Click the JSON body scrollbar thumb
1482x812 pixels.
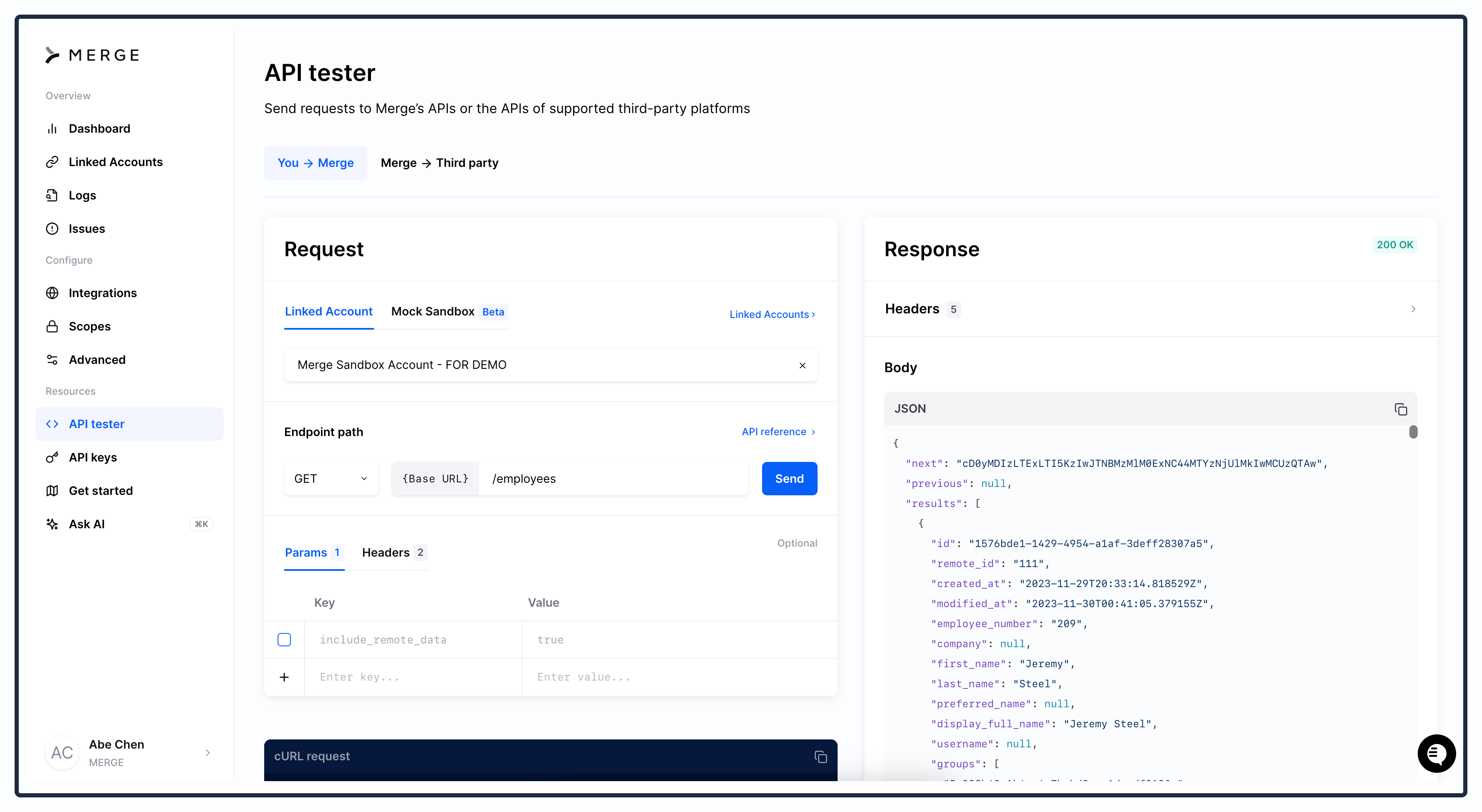[x=1413, y=432]
